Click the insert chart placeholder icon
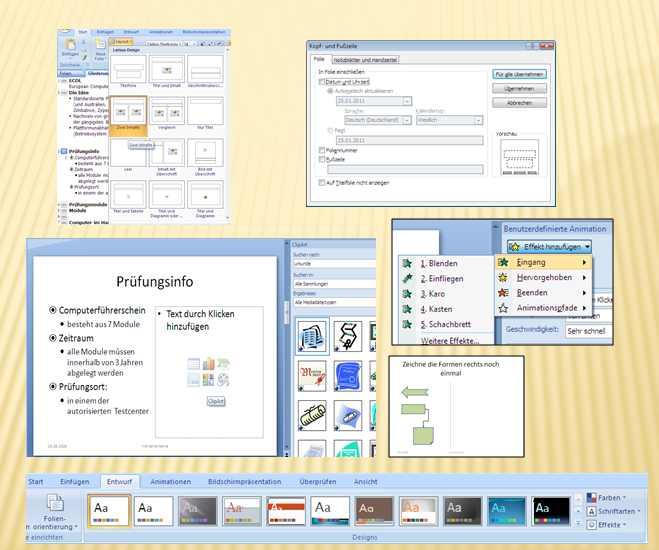659x550 pixels. (208, 364)
